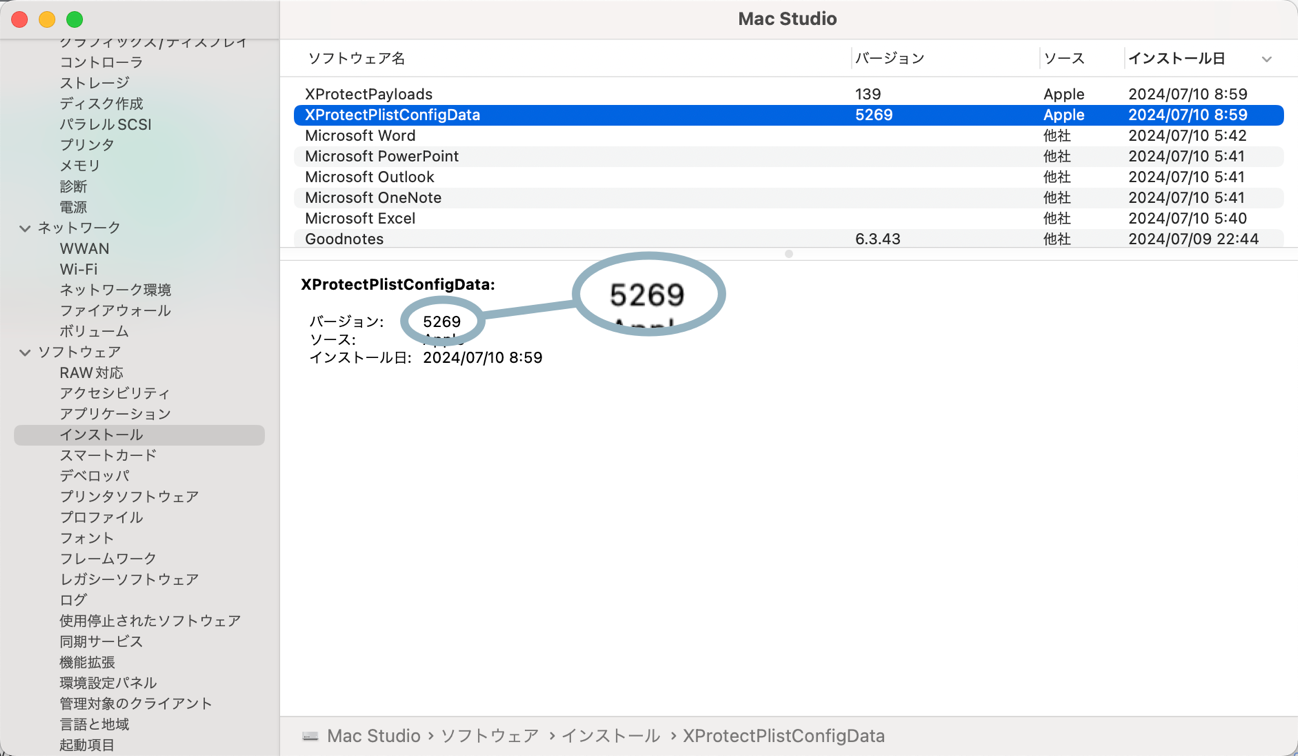
Task: Open 使用停止されたソフトウェア in the sidebar
Action: (150, 621)
